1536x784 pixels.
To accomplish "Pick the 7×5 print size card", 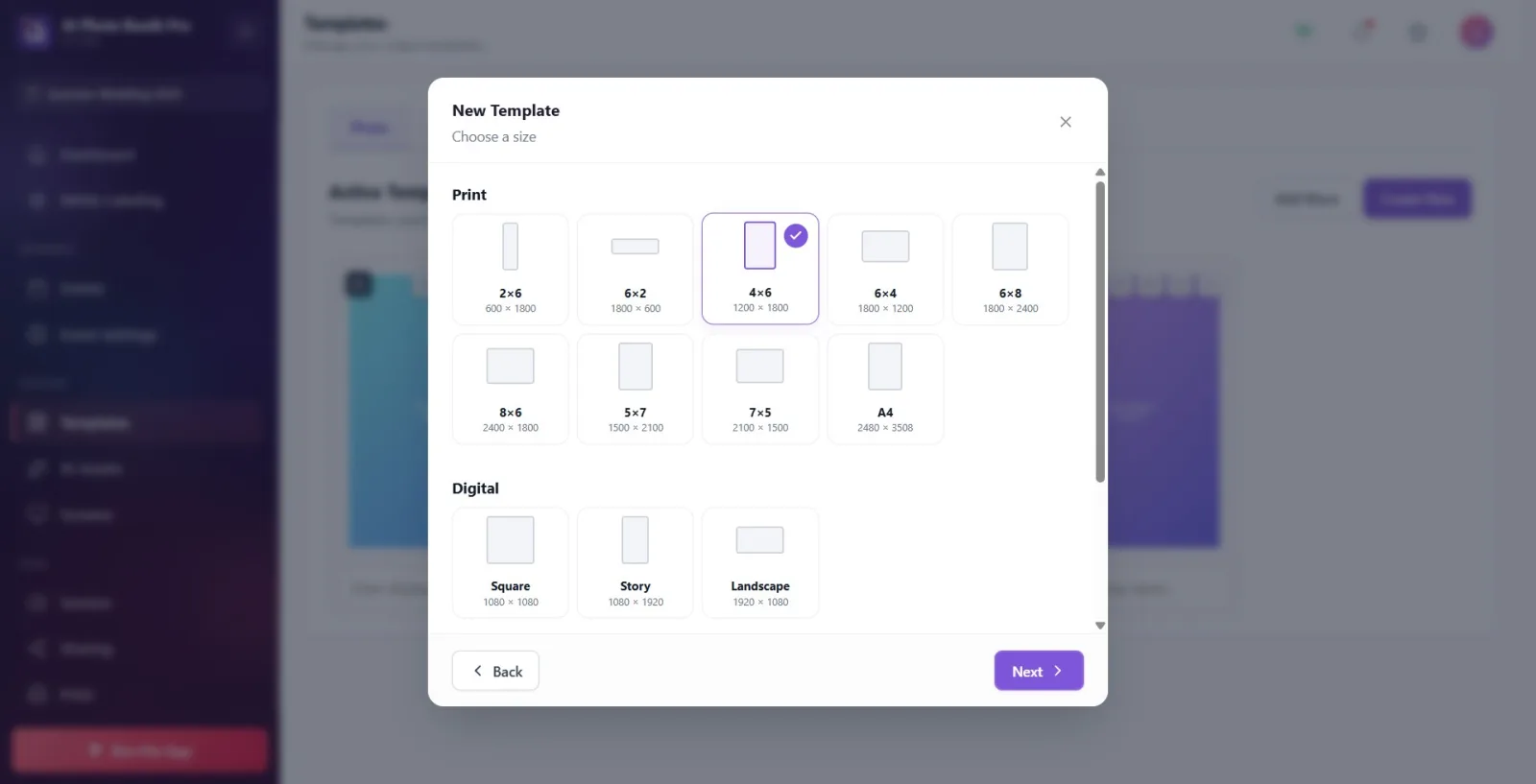I will 760,389.
